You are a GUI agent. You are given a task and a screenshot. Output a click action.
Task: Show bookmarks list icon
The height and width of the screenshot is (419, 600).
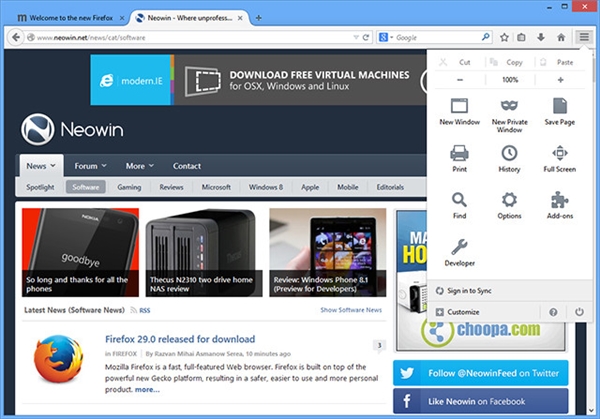click(x=521, y=37)
